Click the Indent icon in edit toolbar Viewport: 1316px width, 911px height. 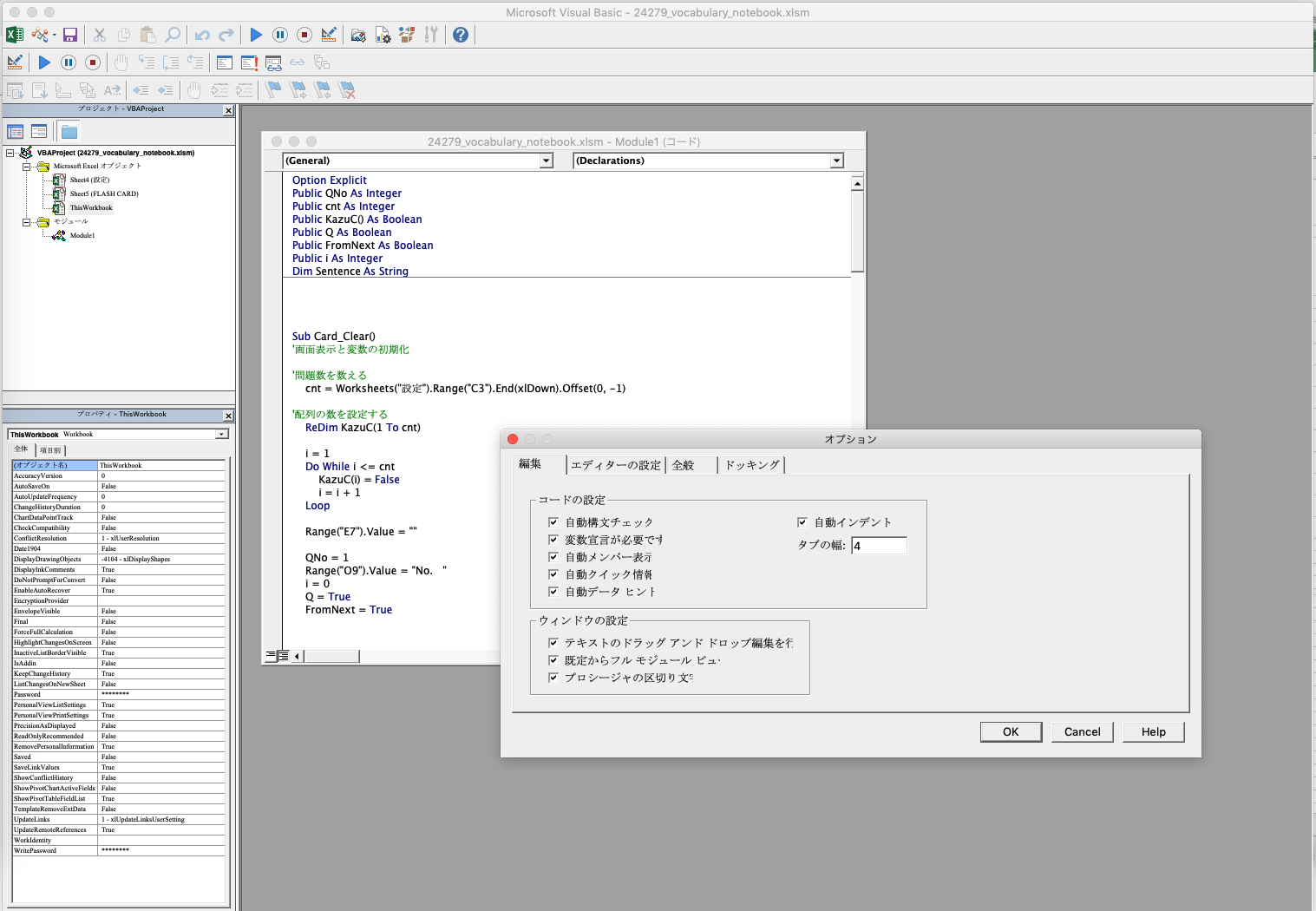(141, 90)
